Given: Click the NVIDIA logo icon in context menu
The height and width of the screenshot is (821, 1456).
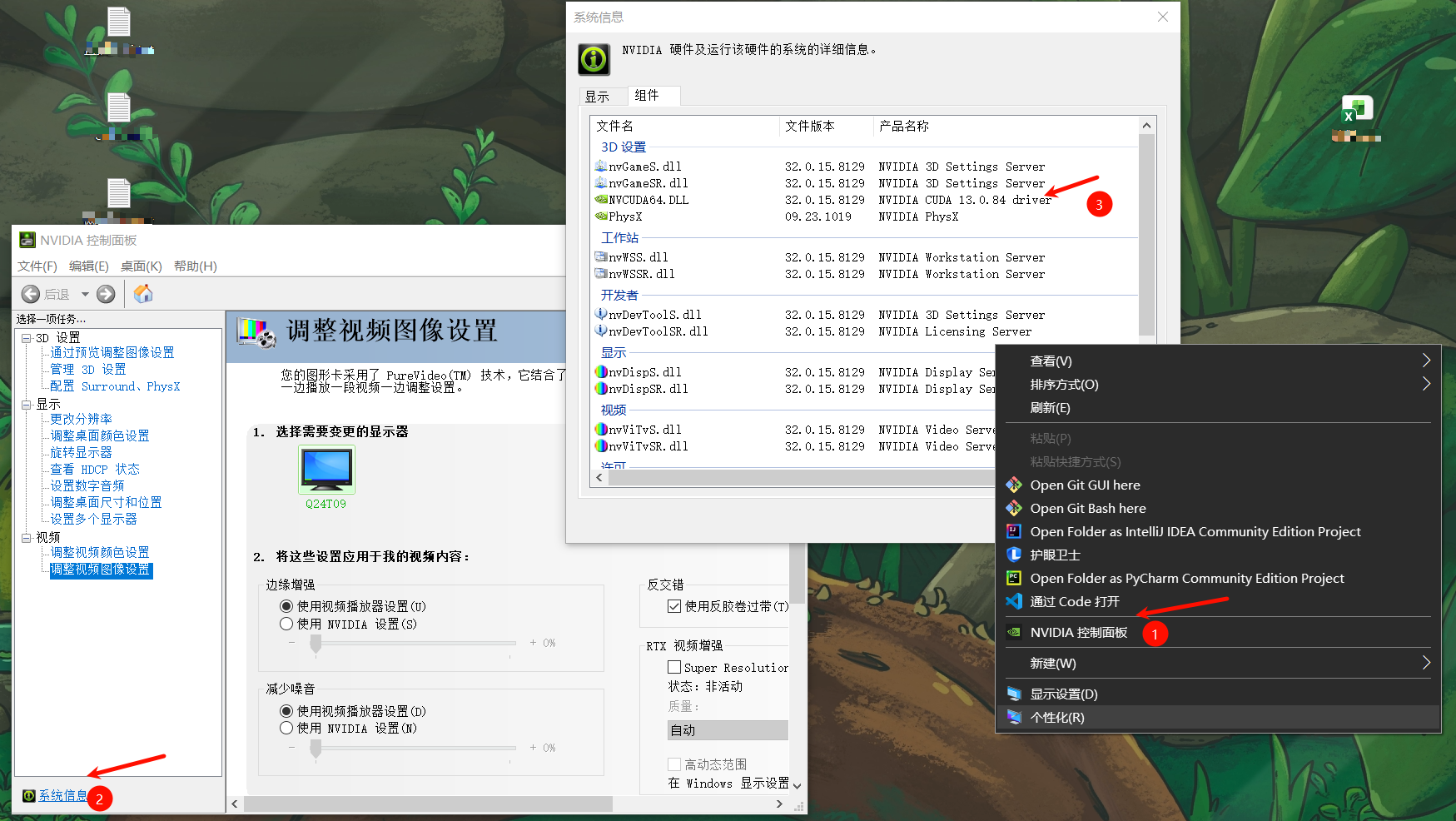Looking at the screenshot, I should [x=1014, y=632].
